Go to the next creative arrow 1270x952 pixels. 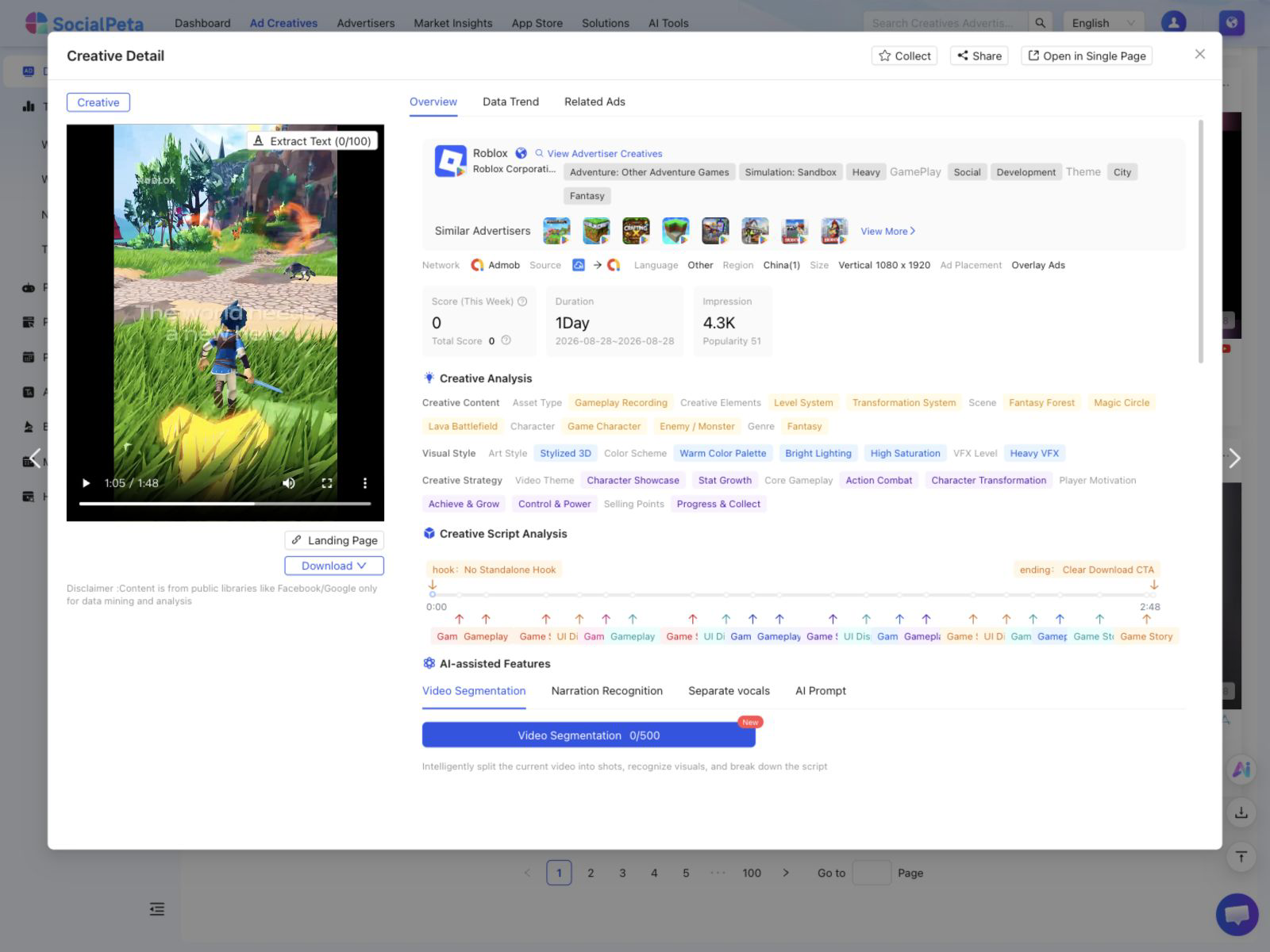point(1234,458)
